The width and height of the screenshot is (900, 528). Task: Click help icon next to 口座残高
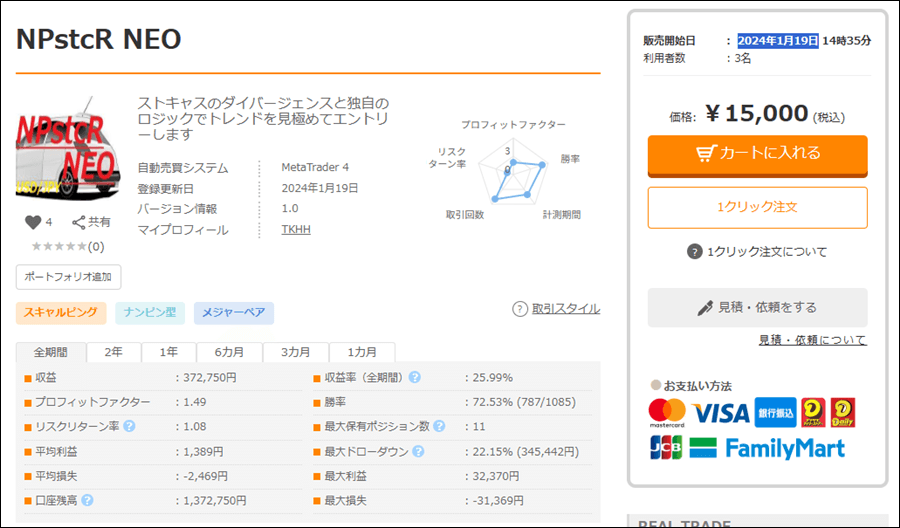87,500
